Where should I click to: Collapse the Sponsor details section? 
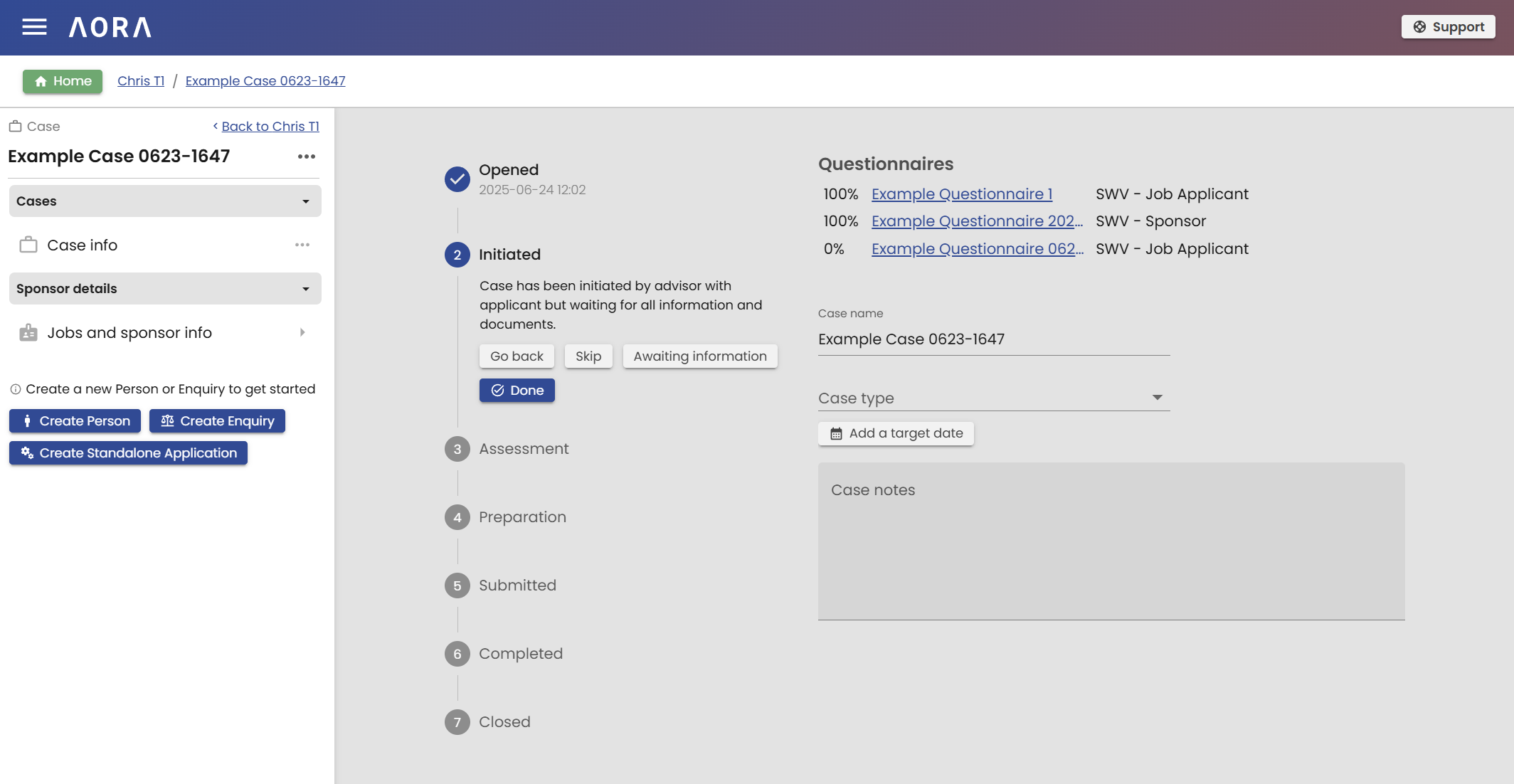305,288
